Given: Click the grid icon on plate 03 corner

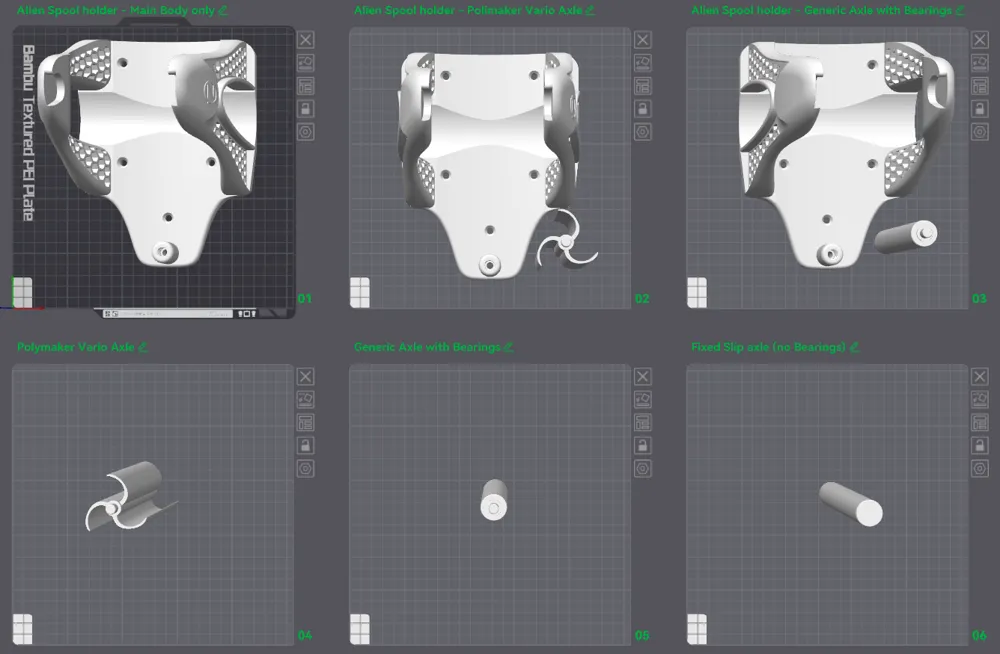Looking at the screenshot, I should 698,293.
